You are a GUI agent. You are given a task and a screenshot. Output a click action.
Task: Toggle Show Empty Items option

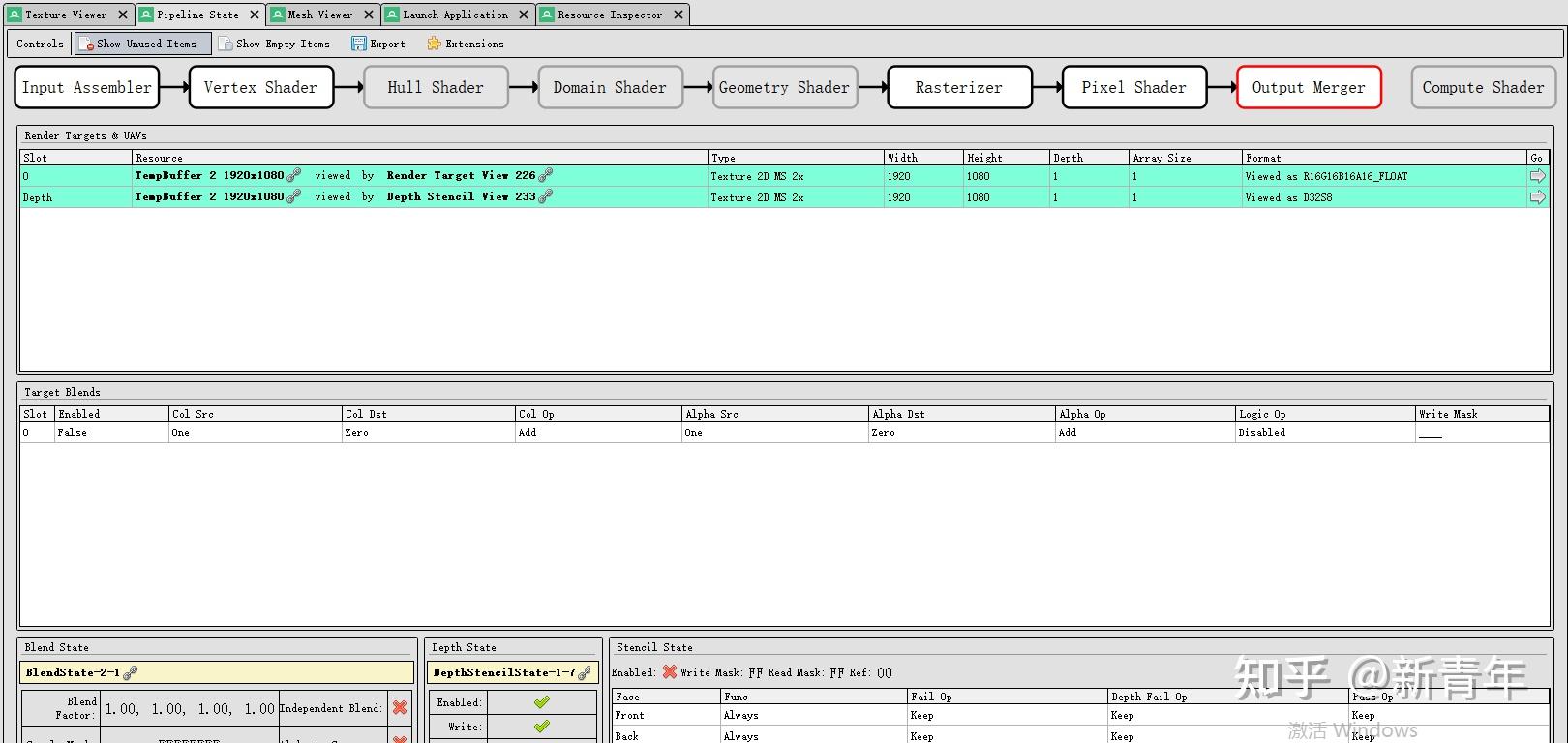pos(275,44)
